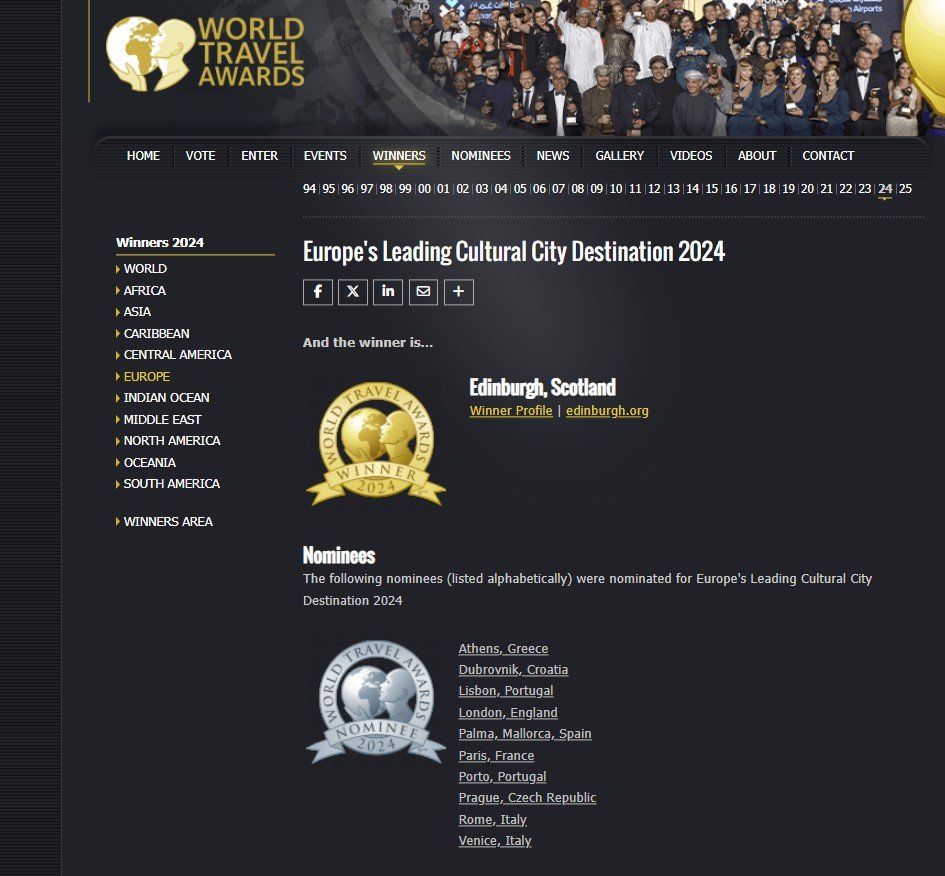Open the VIDEOS menu item
This screenshot has width=945, height=876.
coord(691,155)
